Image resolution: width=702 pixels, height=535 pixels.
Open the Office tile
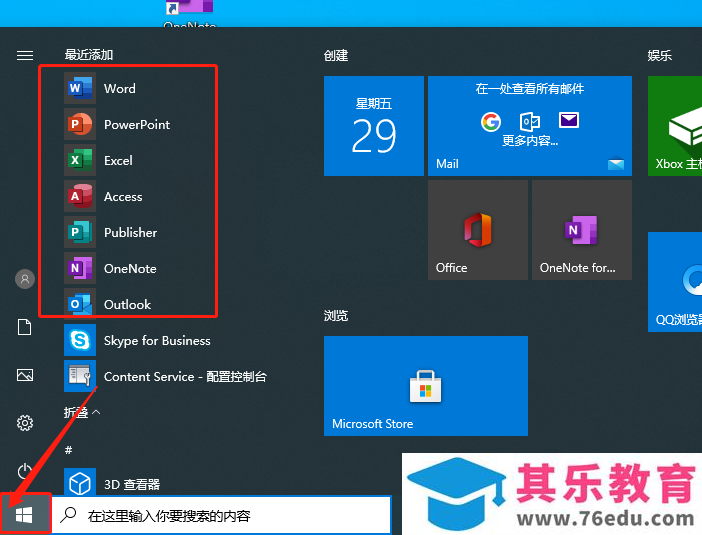click(x=478, y=230)
